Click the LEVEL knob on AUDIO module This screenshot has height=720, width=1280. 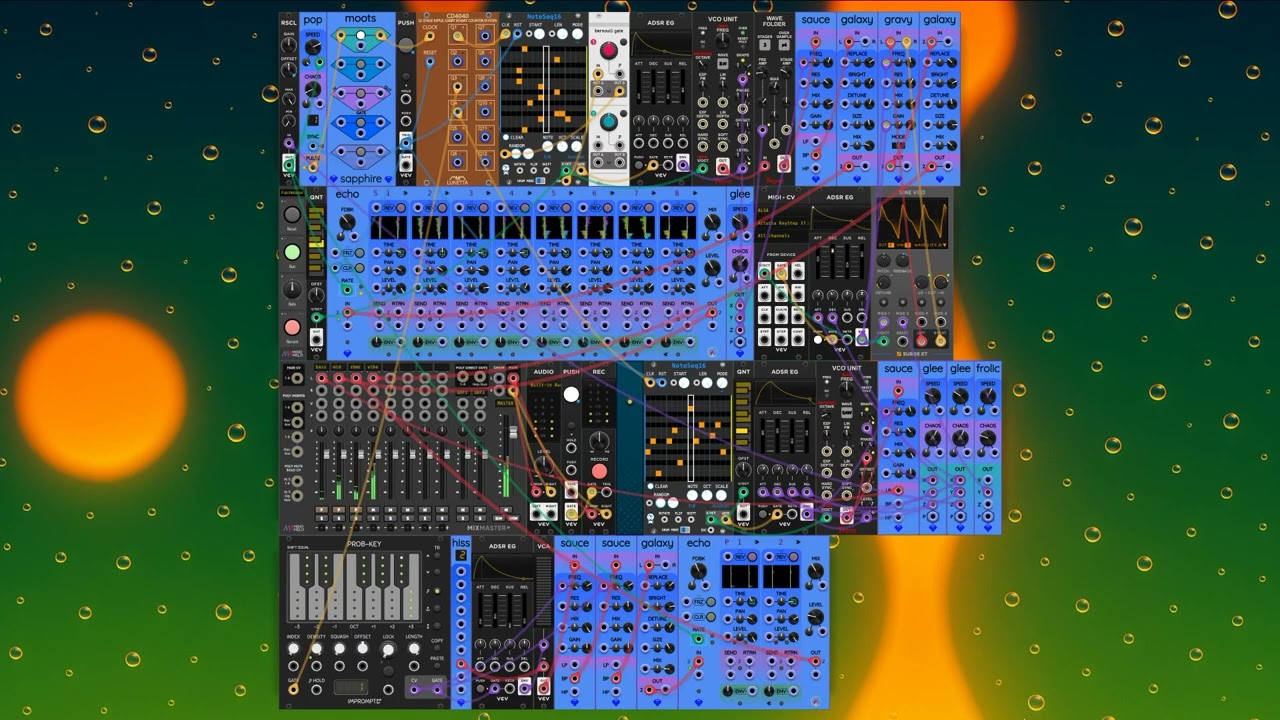(x=543, y=466)
